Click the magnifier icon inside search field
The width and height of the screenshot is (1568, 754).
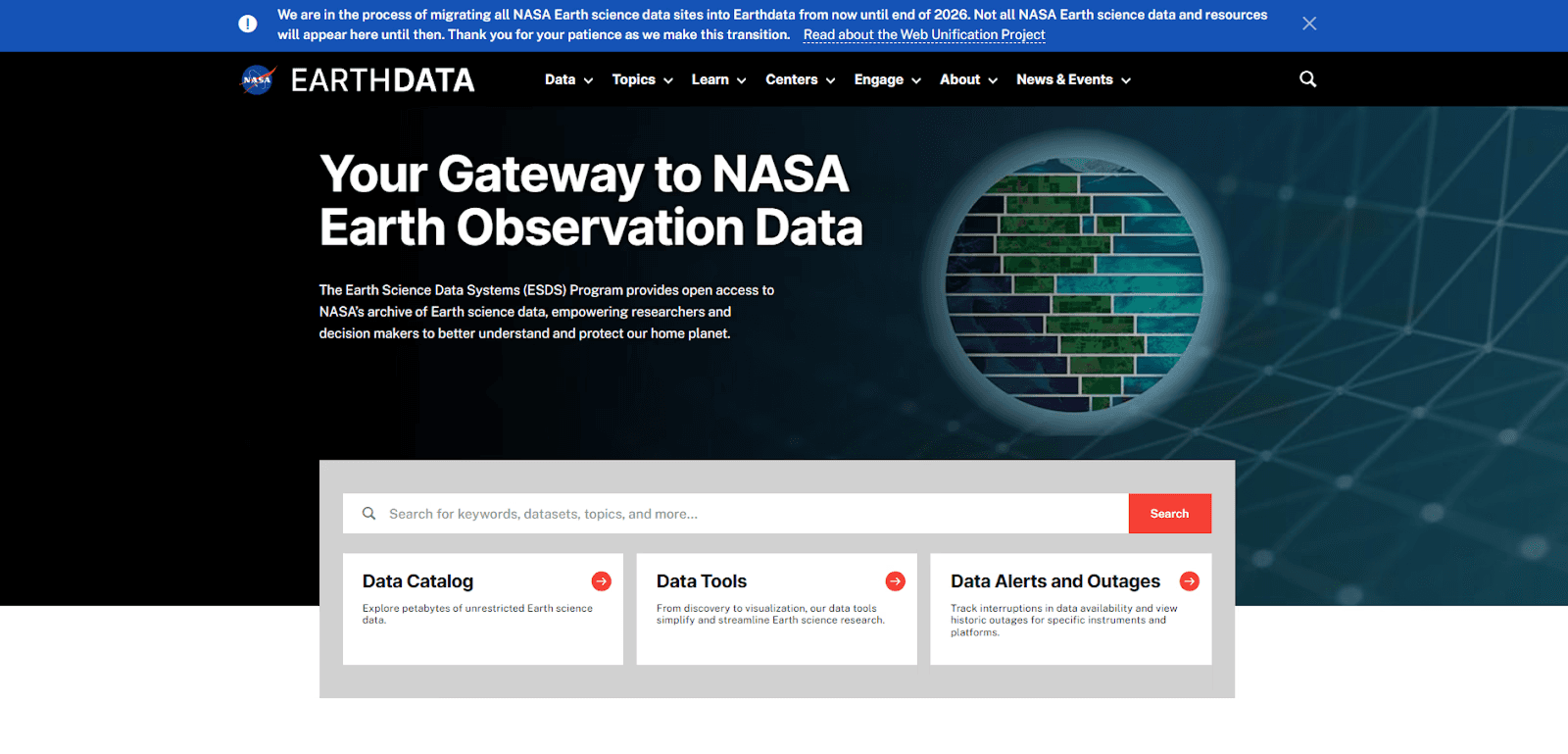point(369,514)
